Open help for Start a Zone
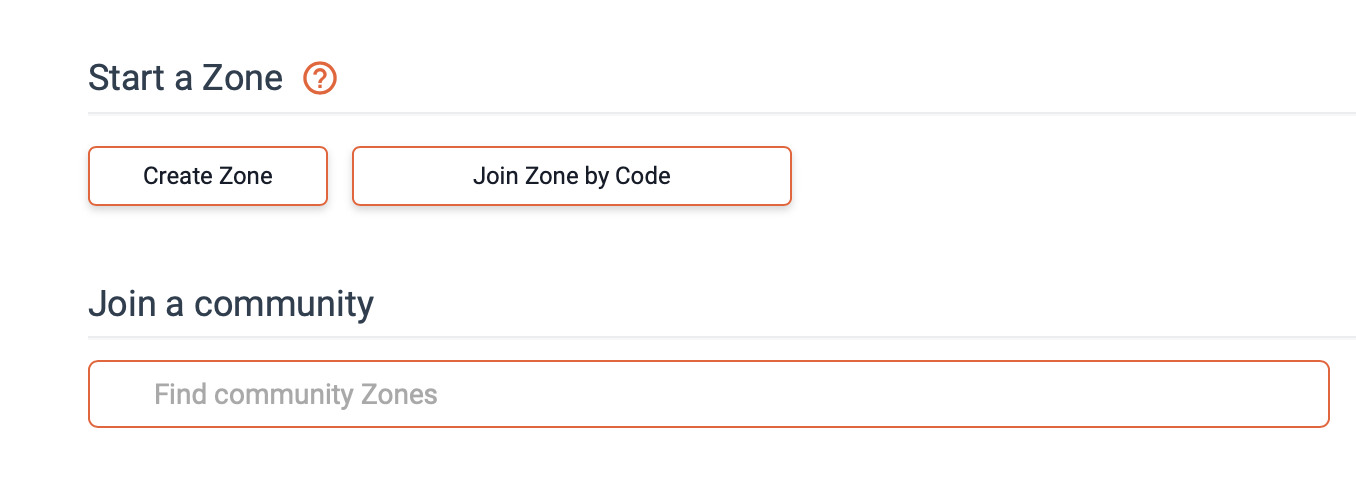Image resolution: width=1356 pixels, height=486 pixels. point(320,78)
